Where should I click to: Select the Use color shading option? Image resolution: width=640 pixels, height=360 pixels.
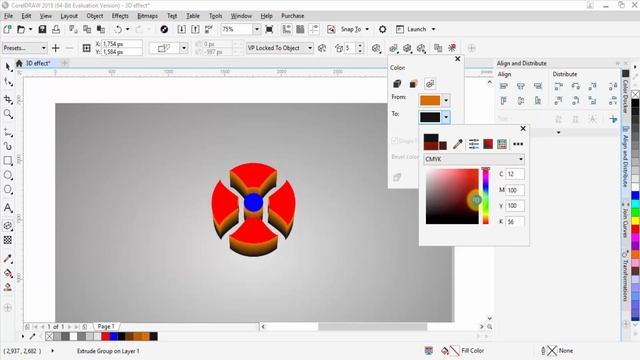[429, 84]
